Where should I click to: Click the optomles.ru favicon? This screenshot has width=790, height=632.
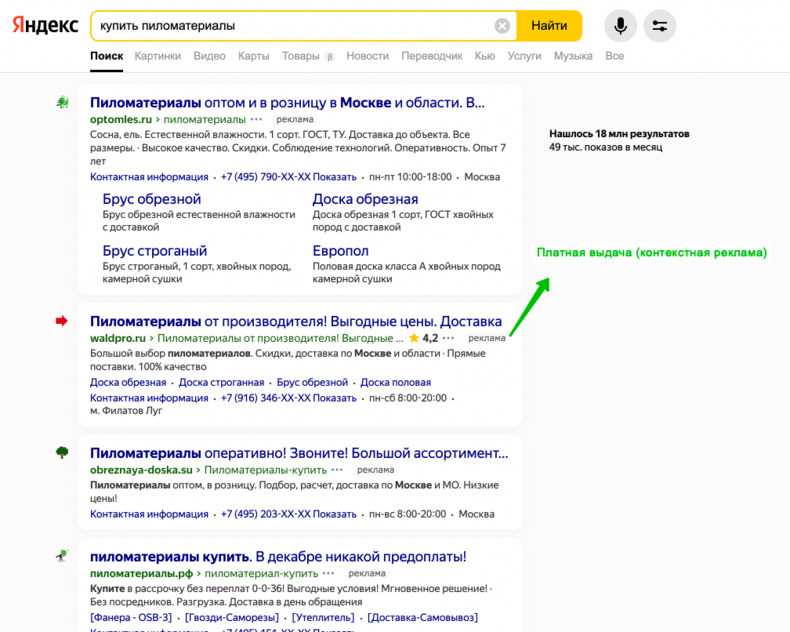pyautogui.click(x=62, y=103)
